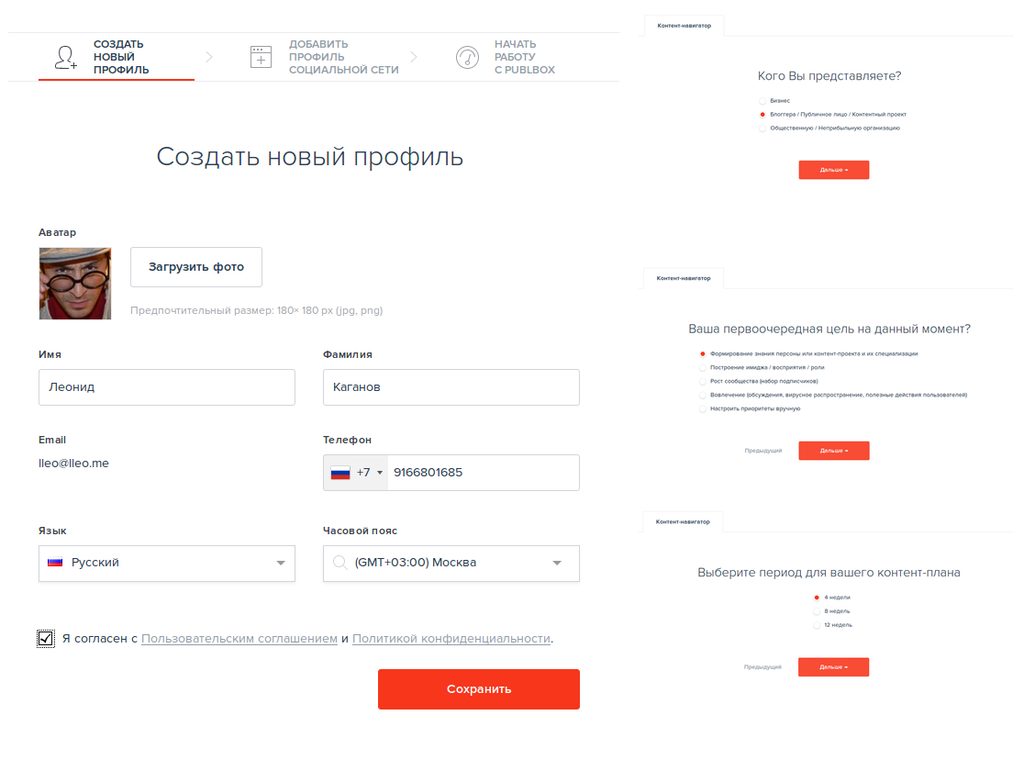Open the Политикой конфиденциальности link
This screenshot has height=760, width=1024.
click(451, 639)
